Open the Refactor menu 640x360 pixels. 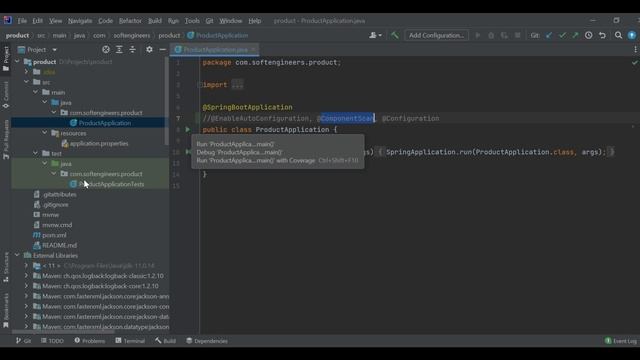[130, 21]
